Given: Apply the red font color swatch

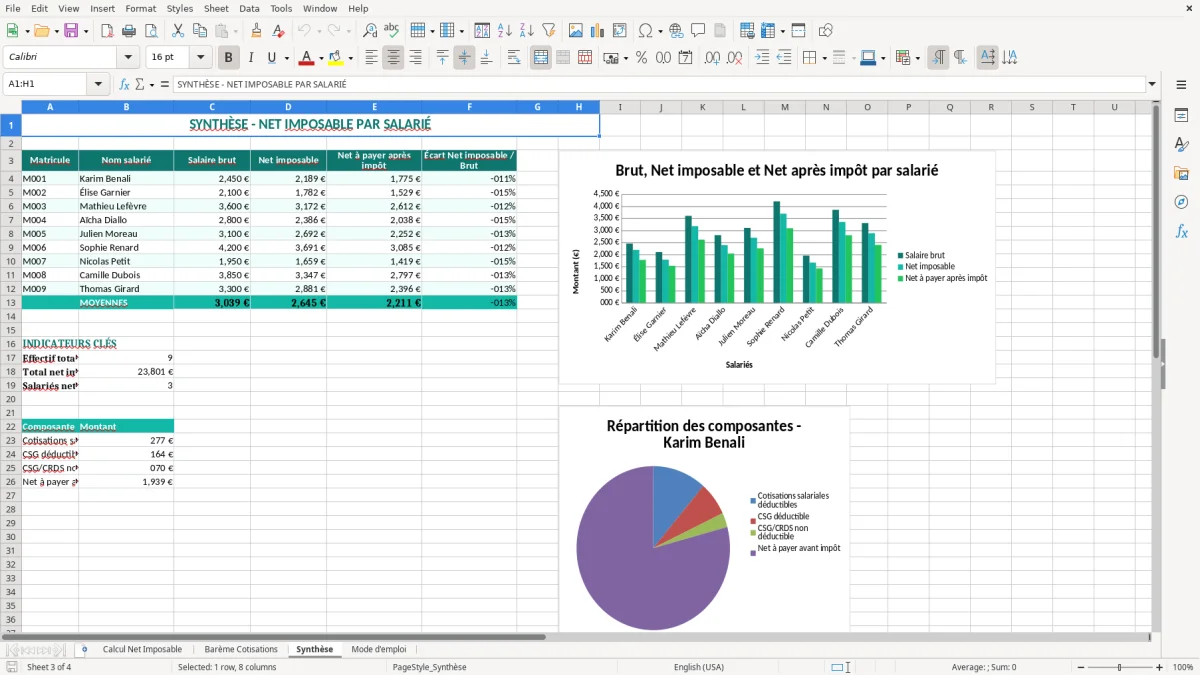Looking at the screenshot, I should [307, 58].
